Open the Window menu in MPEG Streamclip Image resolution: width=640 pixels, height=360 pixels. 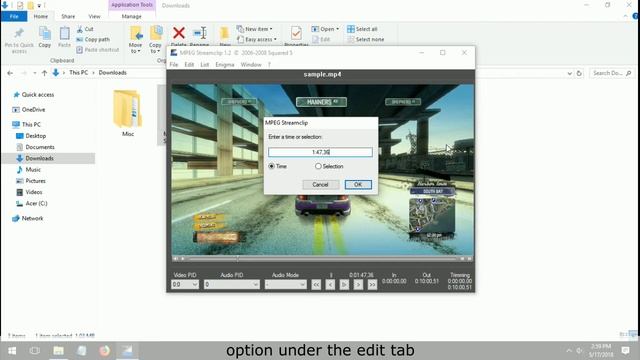[x=251, y=64]
